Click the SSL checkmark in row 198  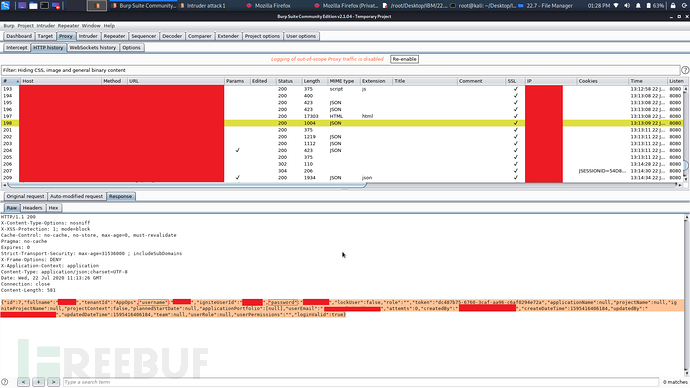pyautogui.click(x=516, y=123)
